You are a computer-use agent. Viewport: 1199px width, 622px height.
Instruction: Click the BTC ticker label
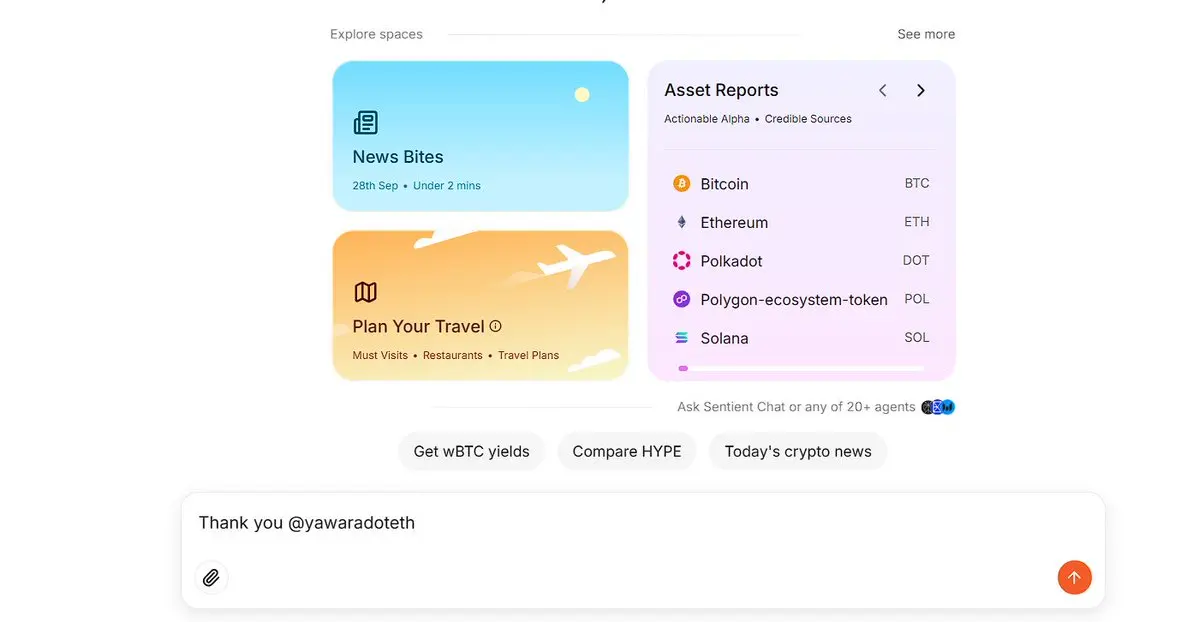tap(917, 184)
